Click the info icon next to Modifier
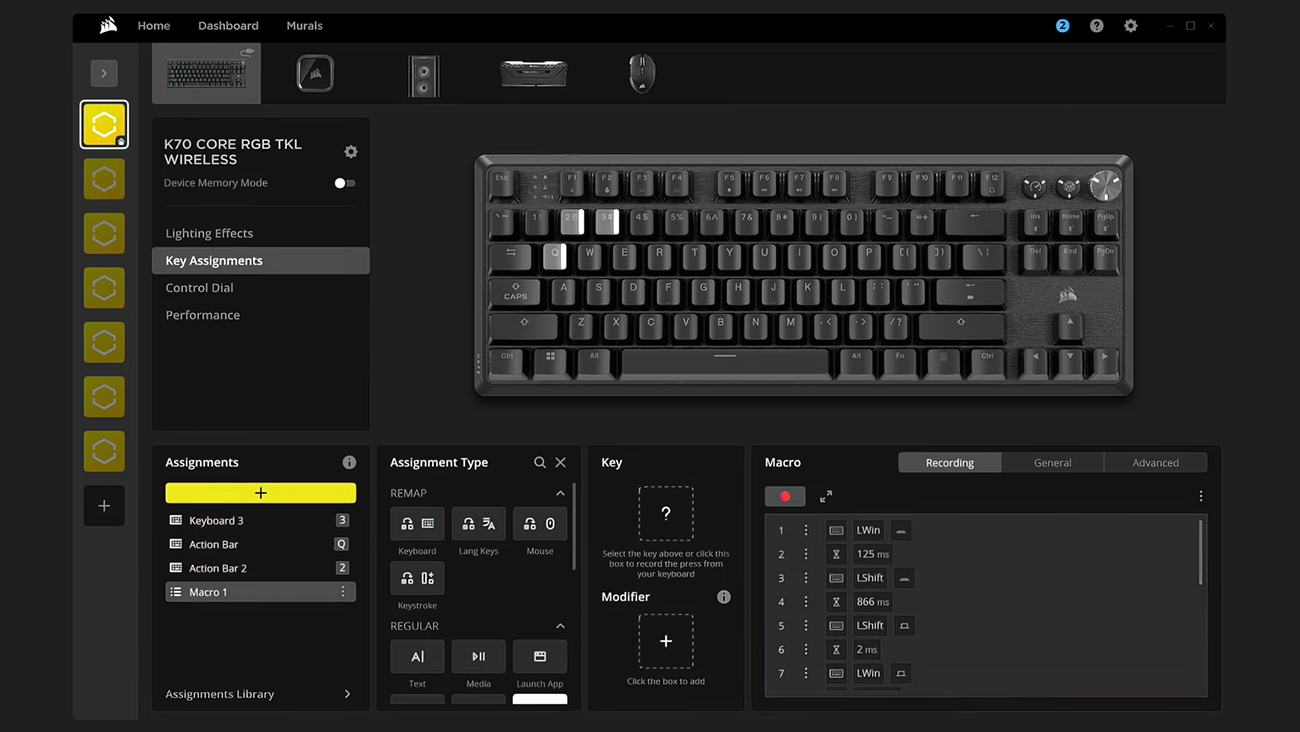 coord(723,596)
